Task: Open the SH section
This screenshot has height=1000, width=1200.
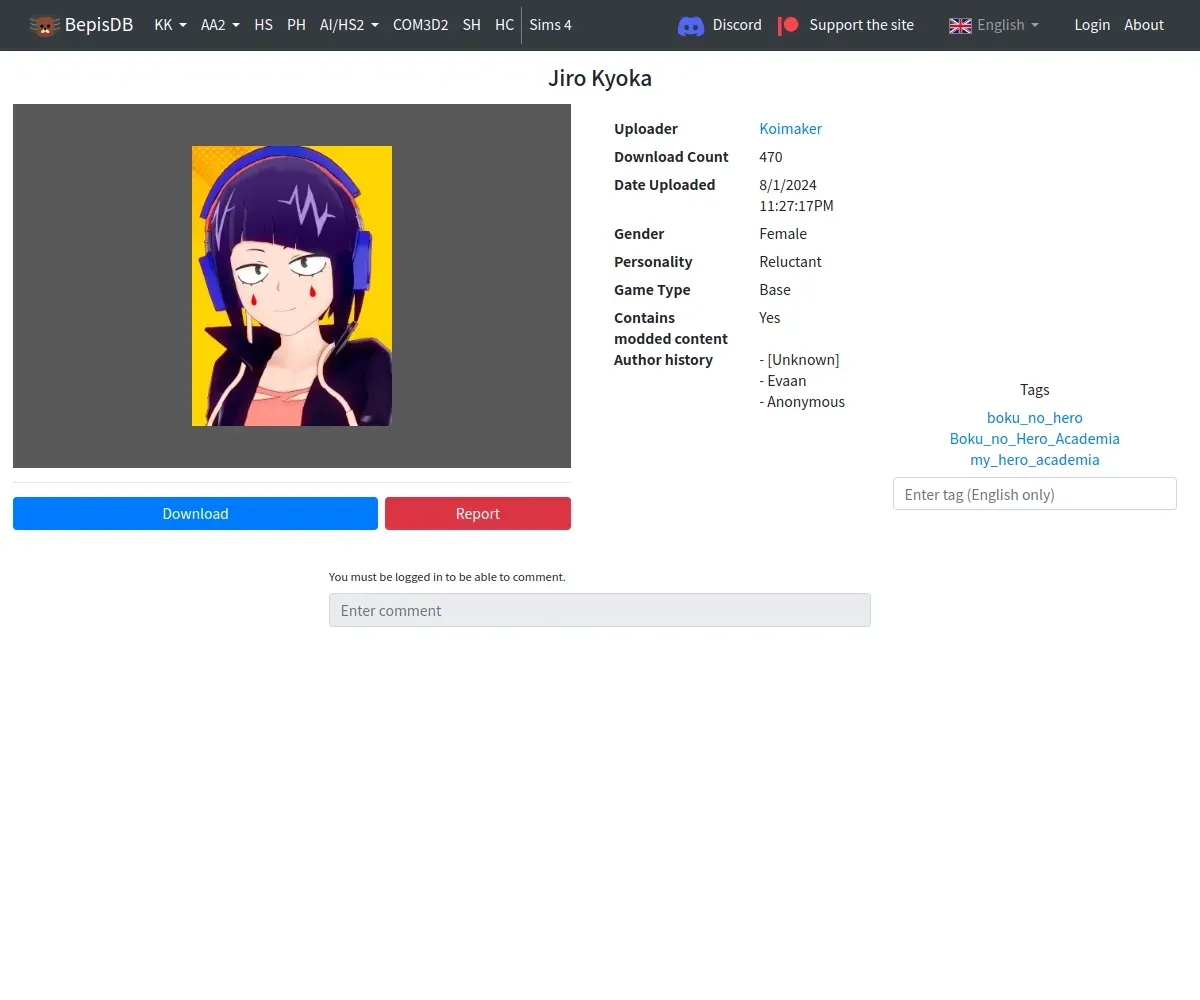Action: (x=471, y=25)
